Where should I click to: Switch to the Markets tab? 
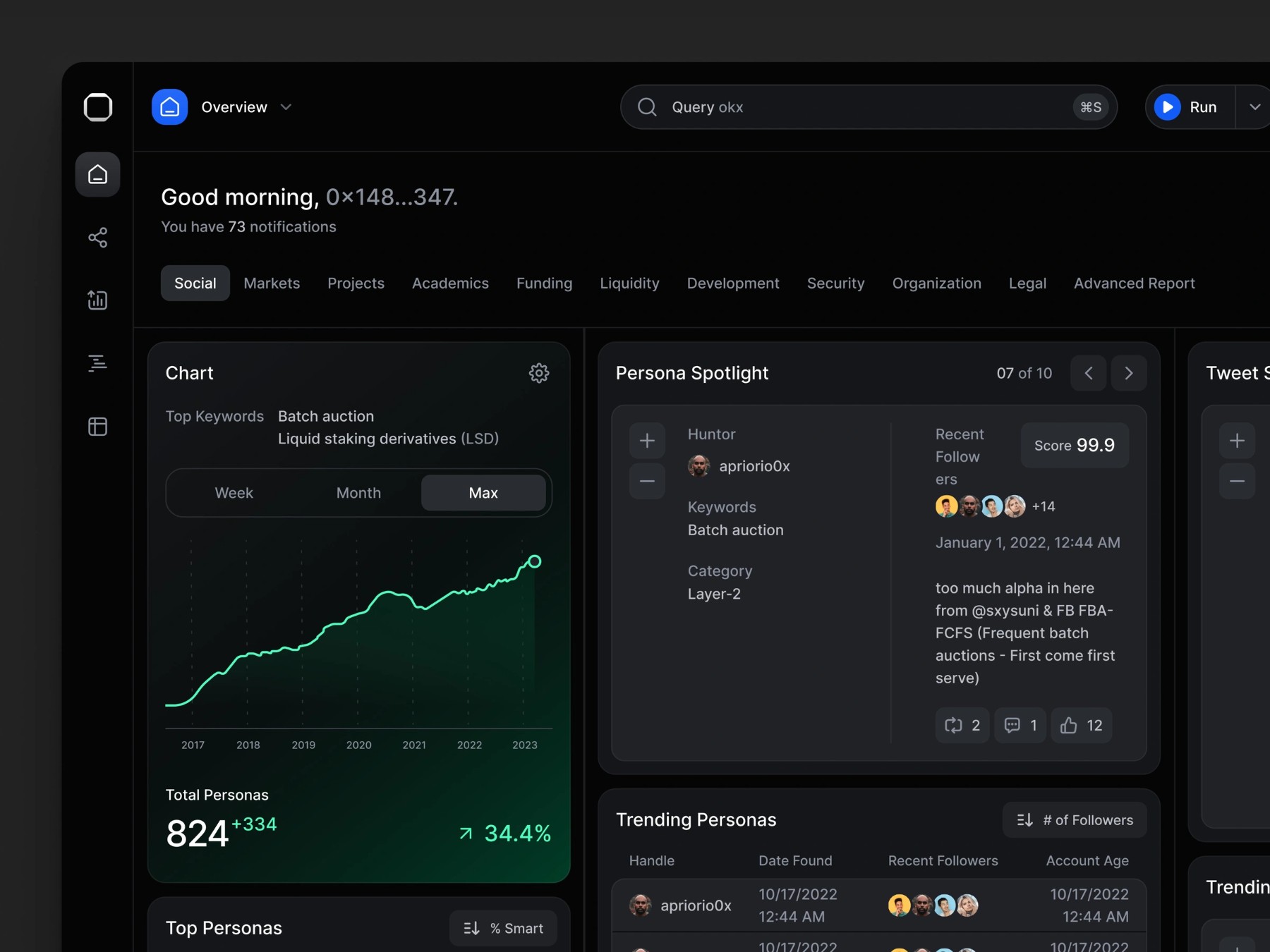(272, 283)
